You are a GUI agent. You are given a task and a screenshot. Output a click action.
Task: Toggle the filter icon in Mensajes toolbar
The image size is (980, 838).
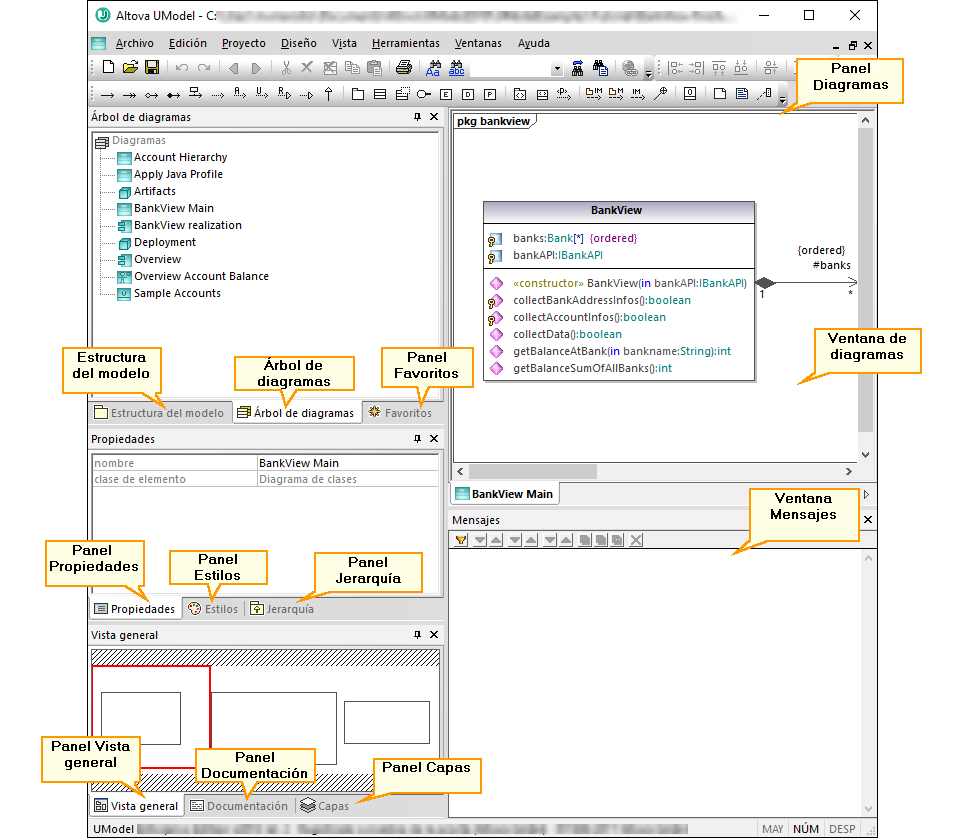point(461,540)
